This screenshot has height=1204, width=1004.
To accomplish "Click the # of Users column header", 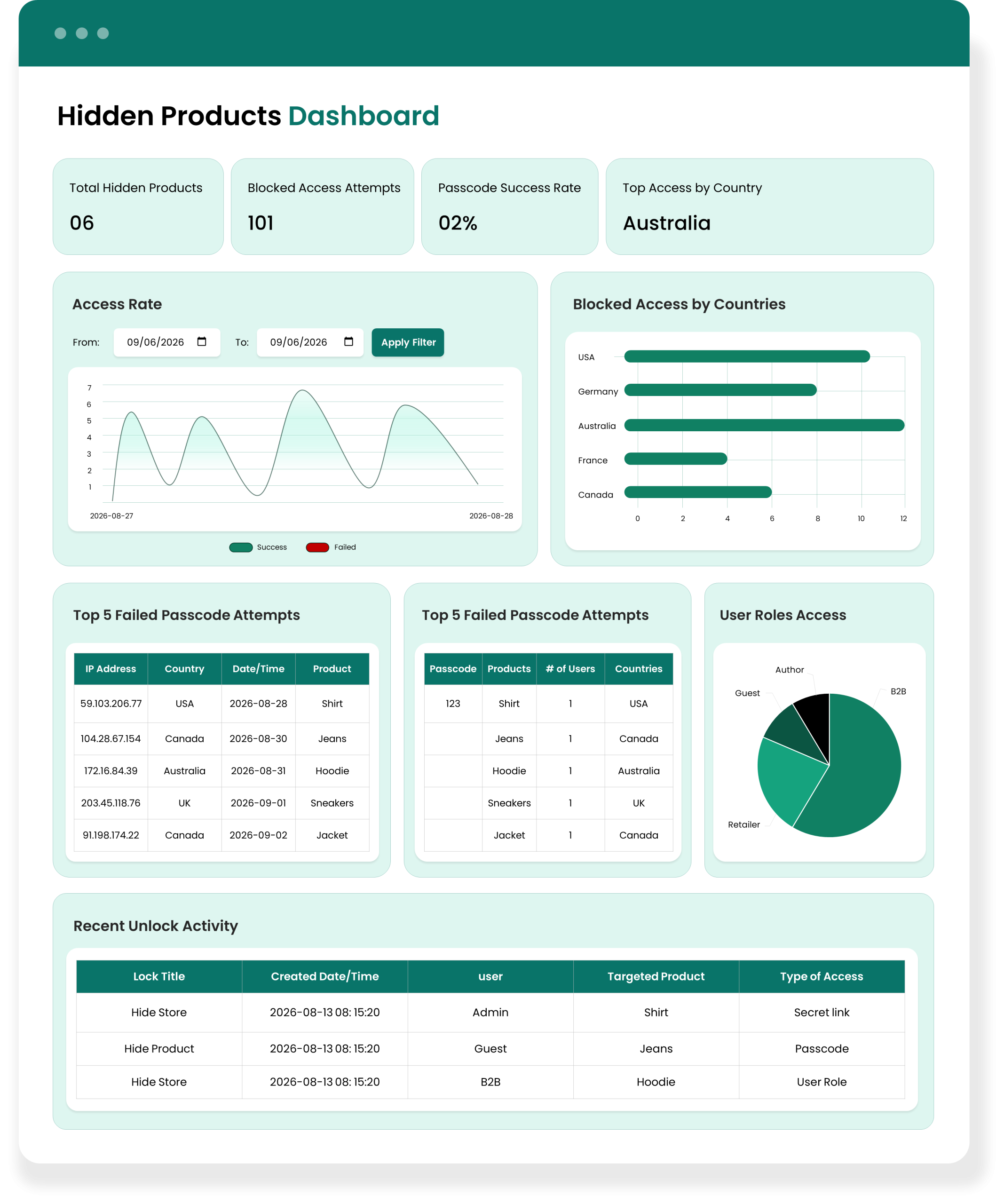I will [x=570, y=668].
